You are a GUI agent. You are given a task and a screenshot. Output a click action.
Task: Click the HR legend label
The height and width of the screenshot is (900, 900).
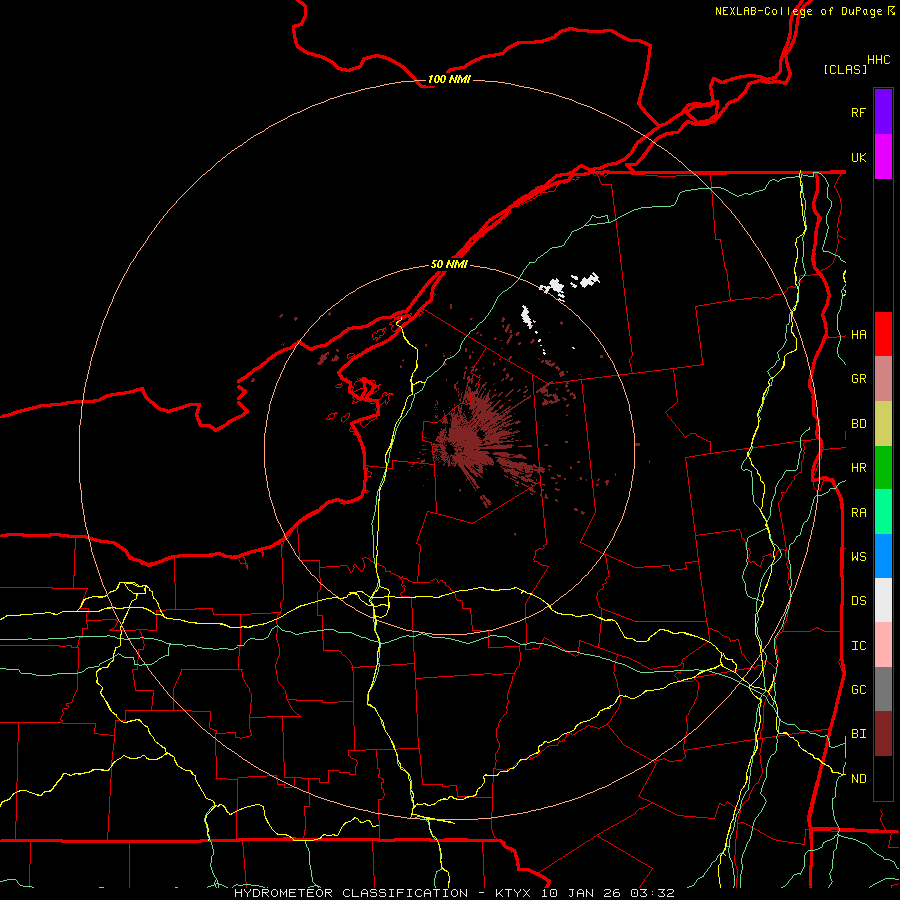click(x=859, y=468)
